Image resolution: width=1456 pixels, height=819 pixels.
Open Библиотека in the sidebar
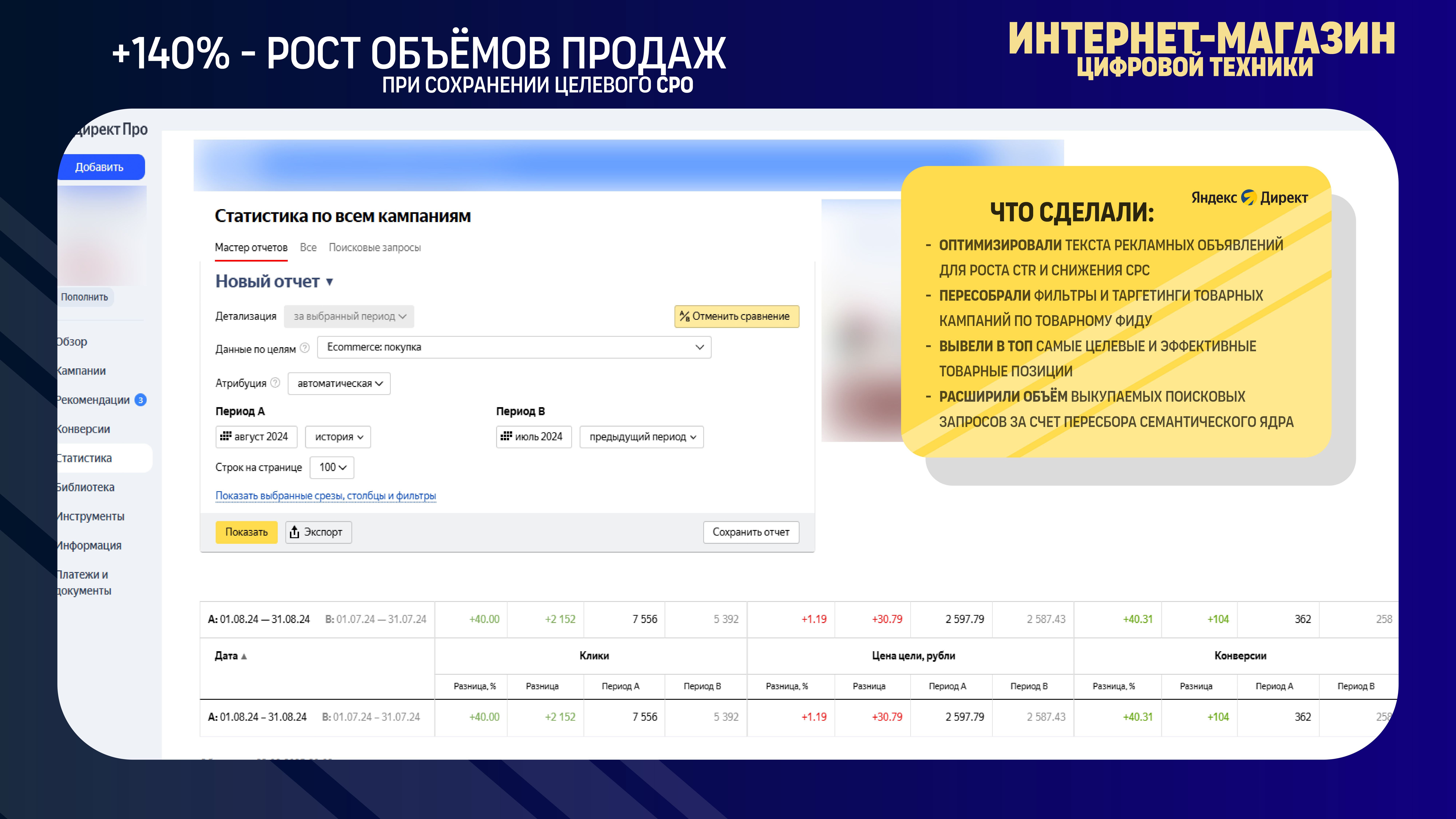[86, 487]
